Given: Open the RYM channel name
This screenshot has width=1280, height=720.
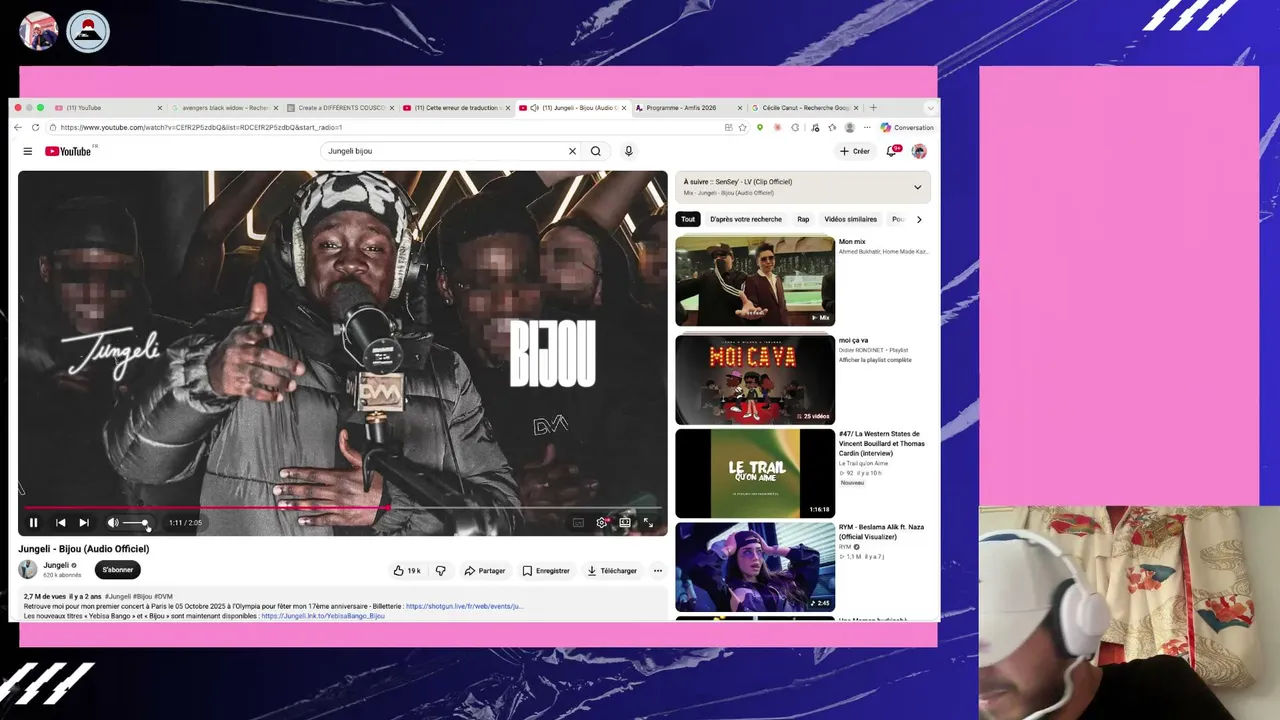Looking at the screenshot, I should click(x=845, y=547).
